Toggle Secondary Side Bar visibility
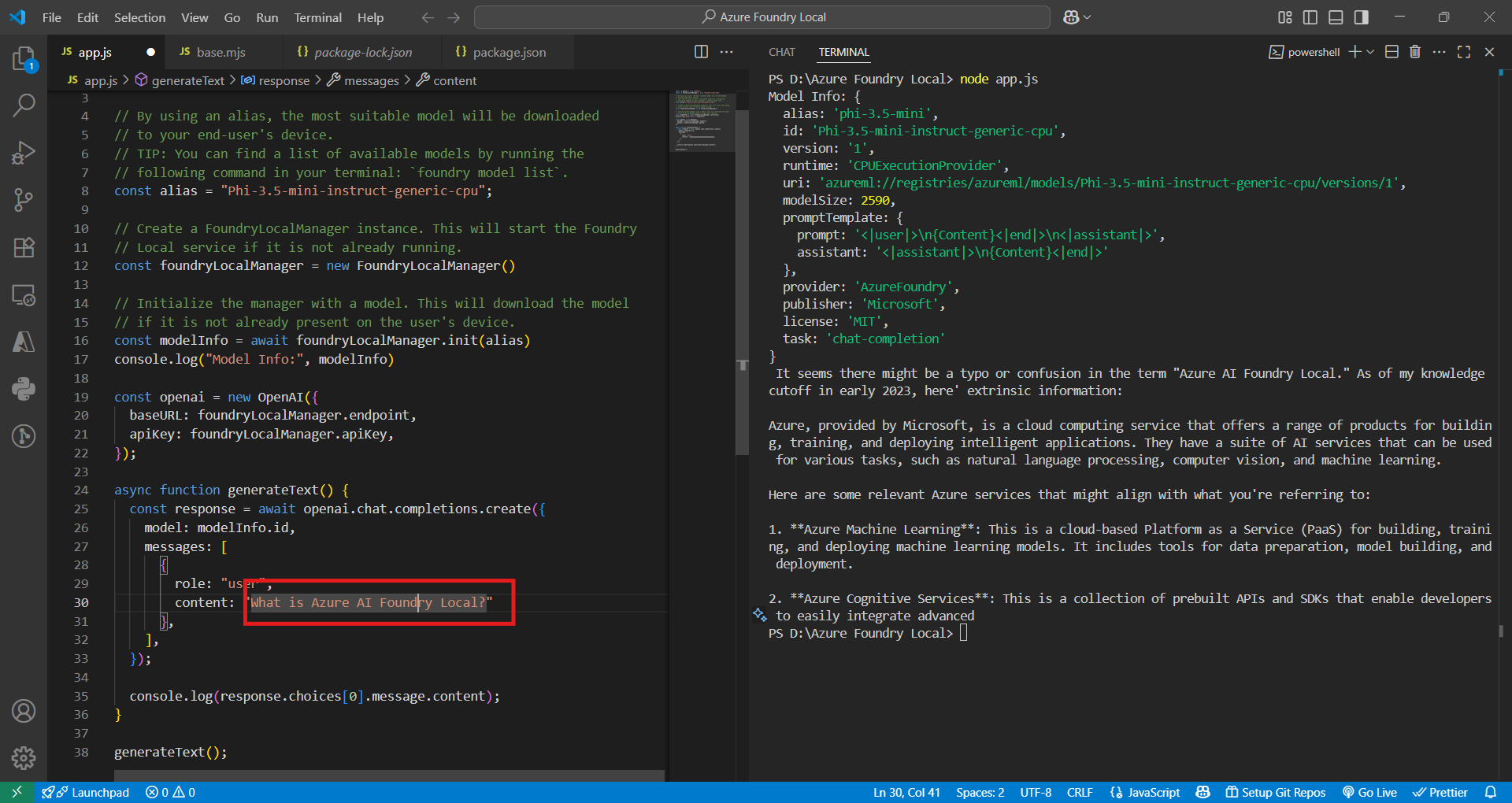Viewport: 1512px width, 803px height. coord(1362,17)
